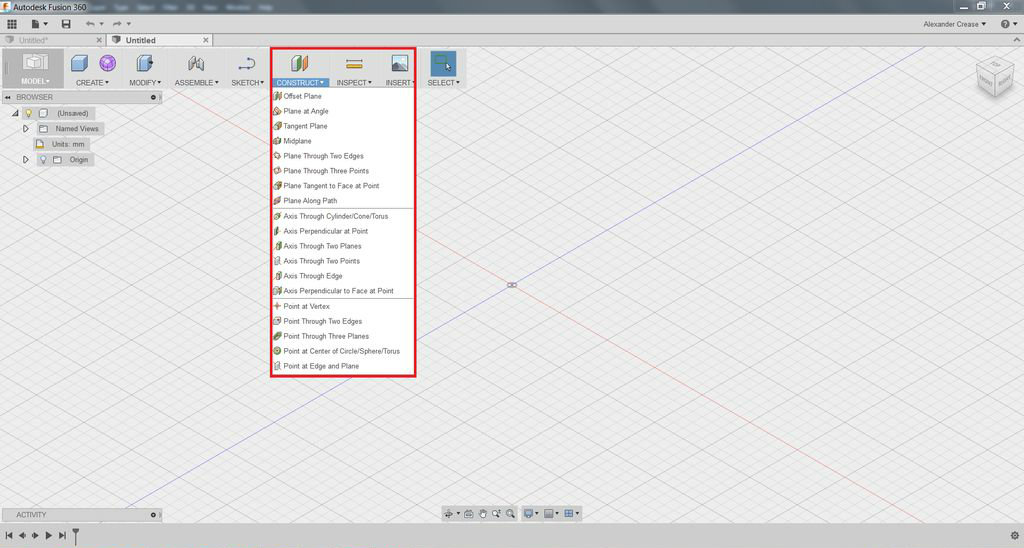The image size is (1024, 548).
Task: Toggle visibility bulb of (Unsaved) component
Action: tap(29, 114)
